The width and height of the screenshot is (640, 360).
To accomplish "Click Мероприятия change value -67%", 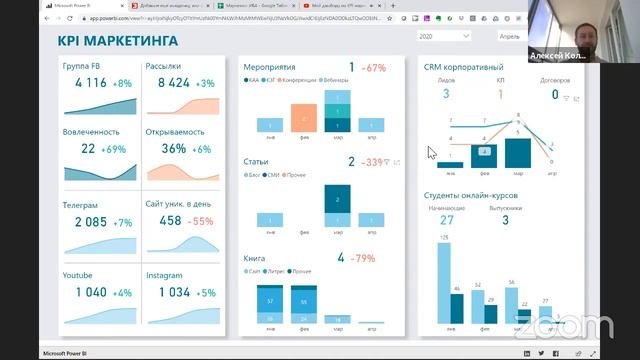I will pos(374,68).
